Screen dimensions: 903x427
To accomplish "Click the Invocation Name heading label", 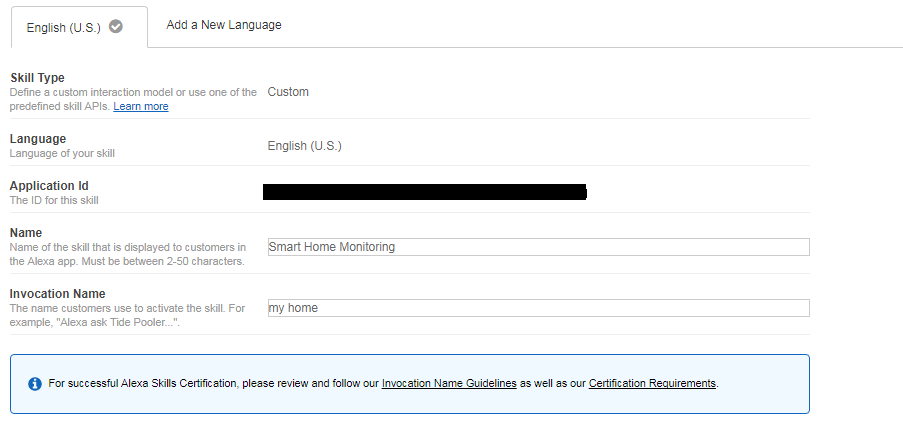I will [x=59, y=294].
